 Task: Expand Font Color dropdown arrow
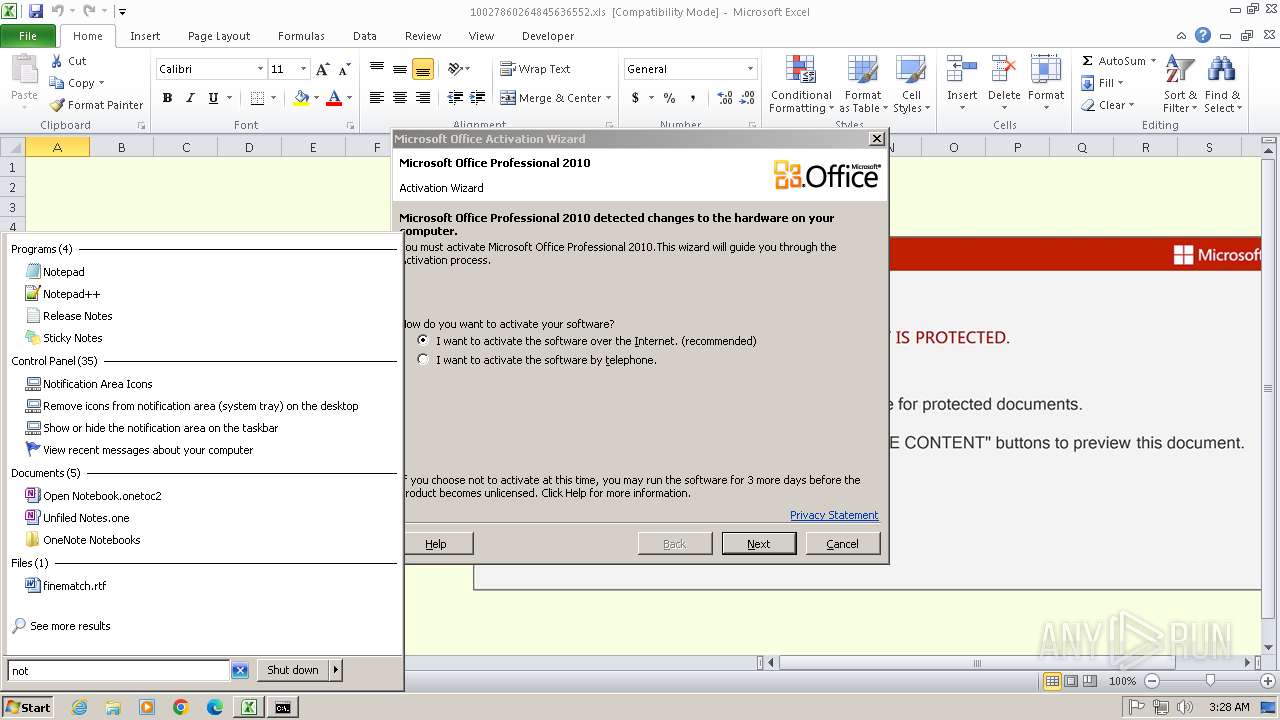349,98
